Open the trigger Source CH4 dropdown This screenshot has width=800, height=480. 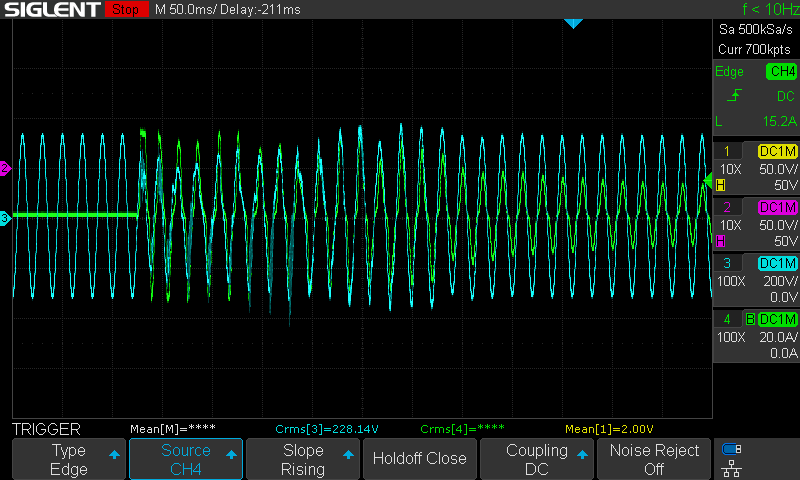186,459
